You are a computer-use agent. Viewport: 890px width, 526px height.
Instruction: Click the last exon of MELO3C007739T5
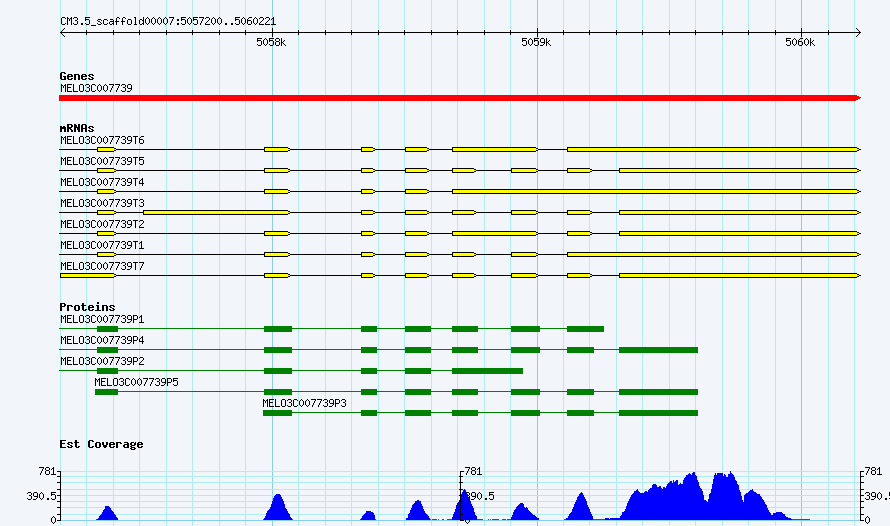pos(740,171)
